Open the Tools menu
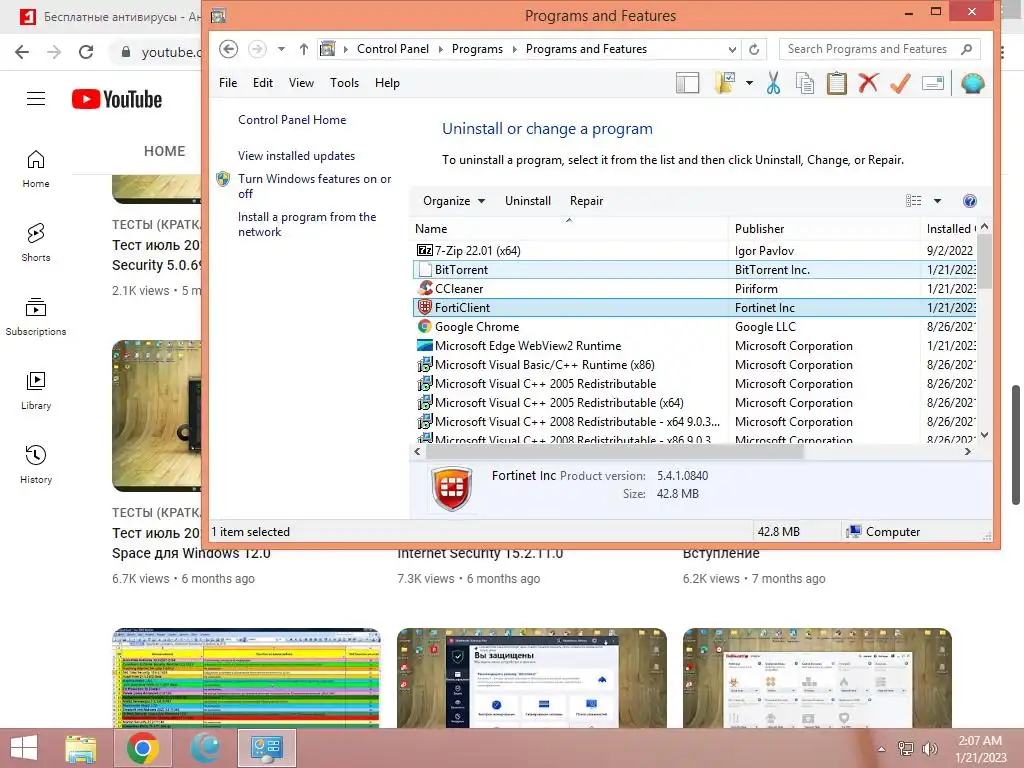 (344, 83)
